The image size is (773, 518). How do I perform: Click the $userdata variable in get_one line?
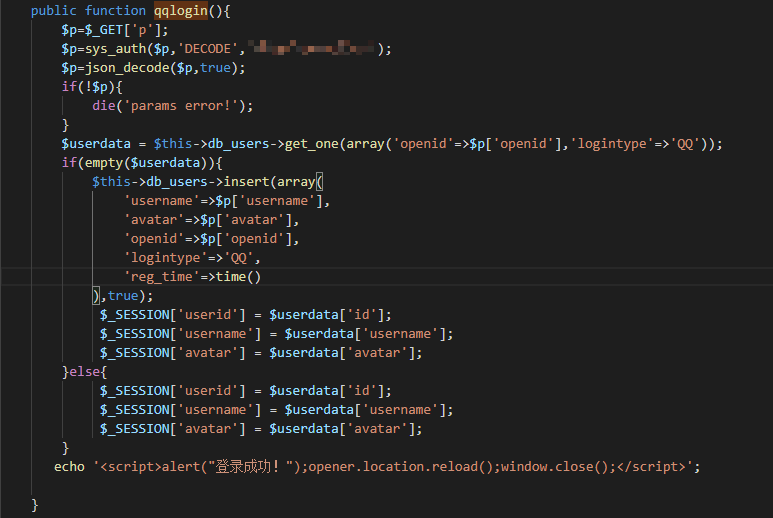tap(96, 144)
